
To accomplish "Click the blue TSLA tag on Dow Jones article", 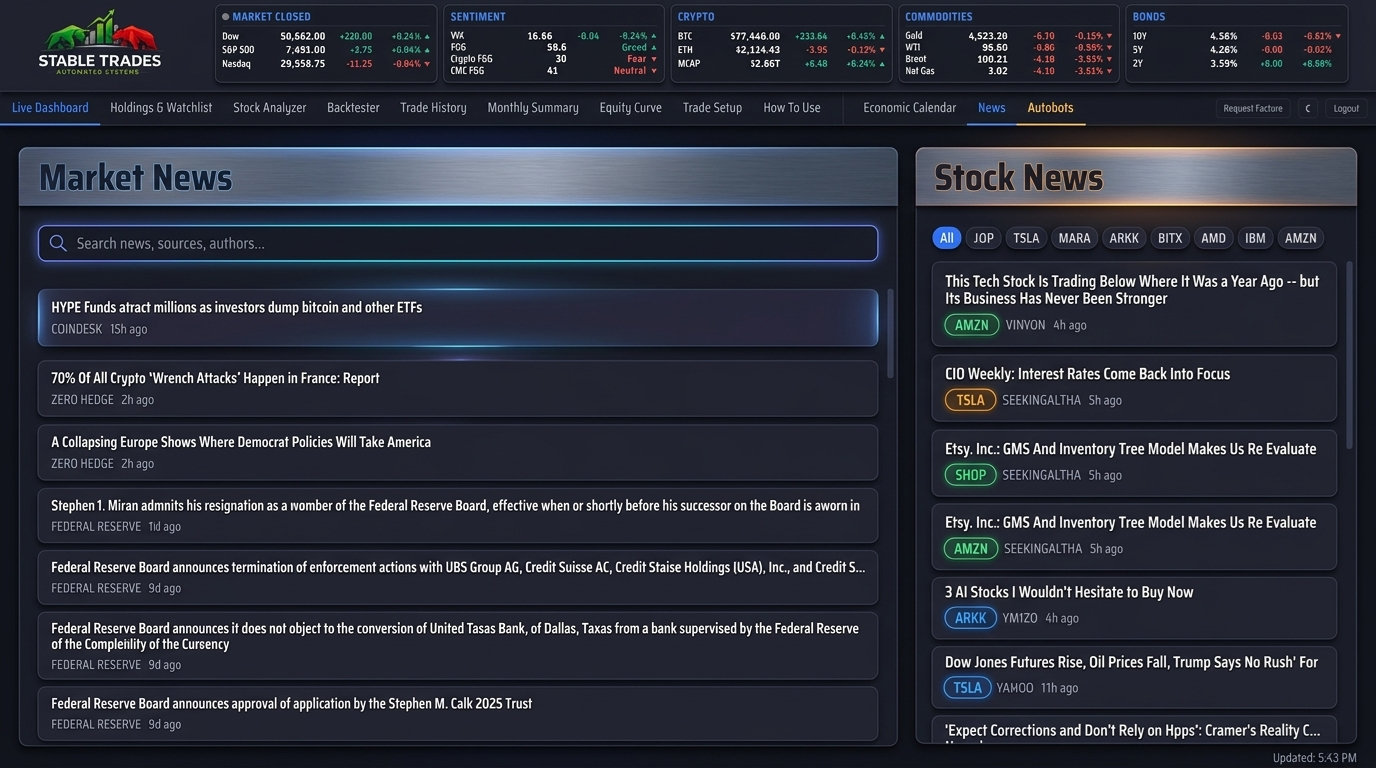I will point(967,688).
